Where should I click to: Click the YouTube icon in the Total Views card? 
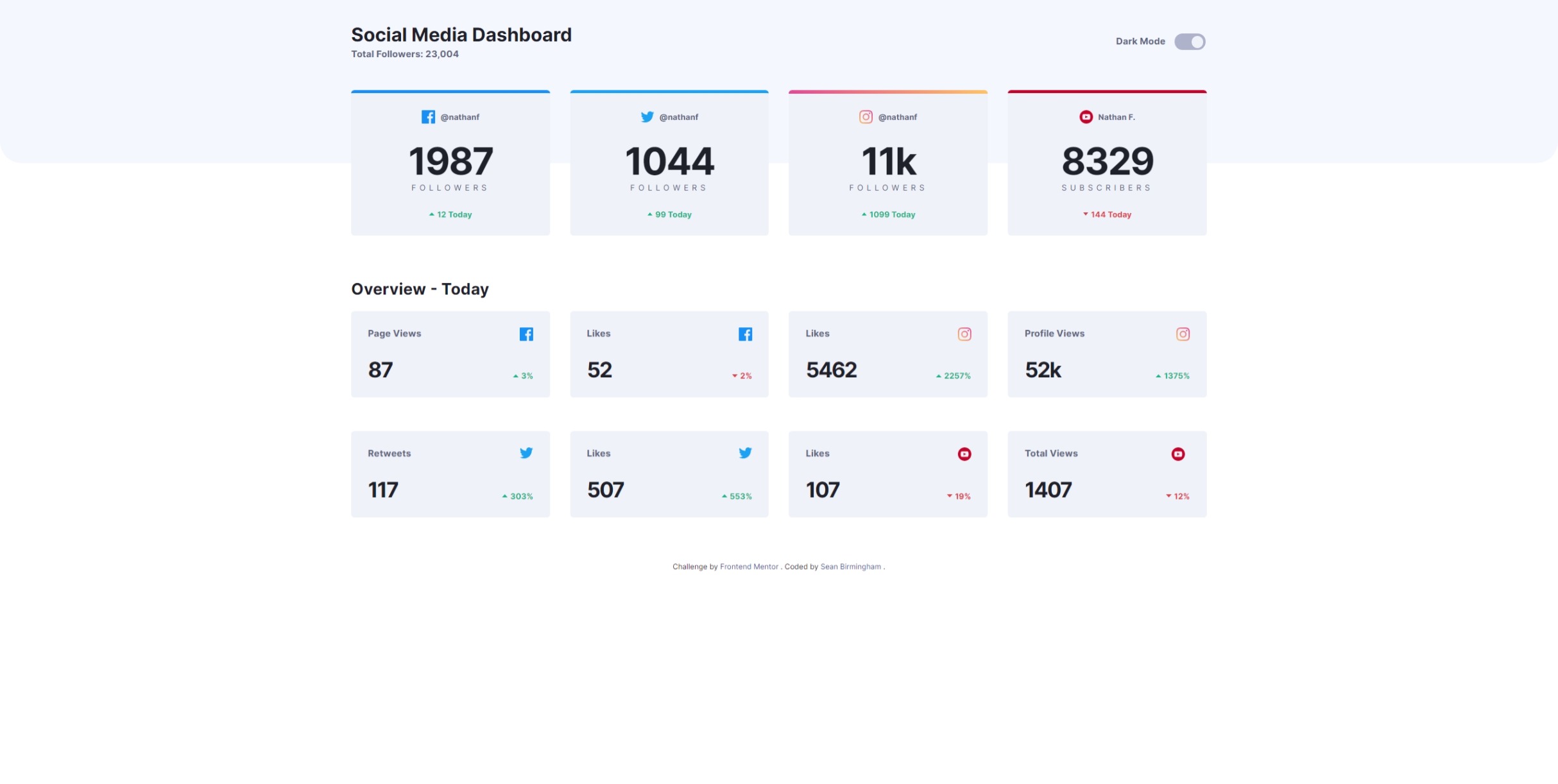[1177, 454]
